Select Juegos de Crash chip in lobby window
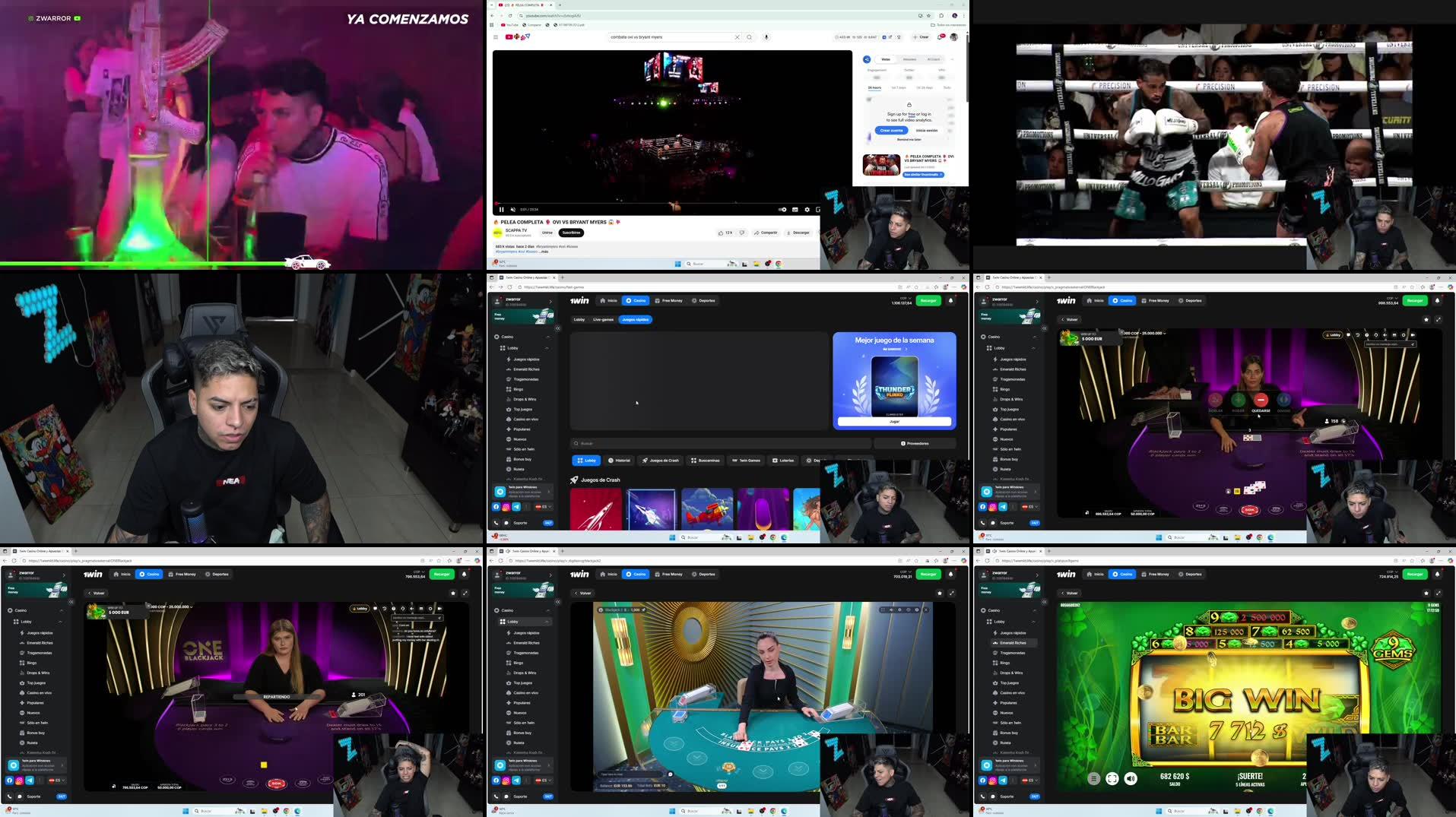This screenshot has height=817, width=1456. tap(660, 461)
